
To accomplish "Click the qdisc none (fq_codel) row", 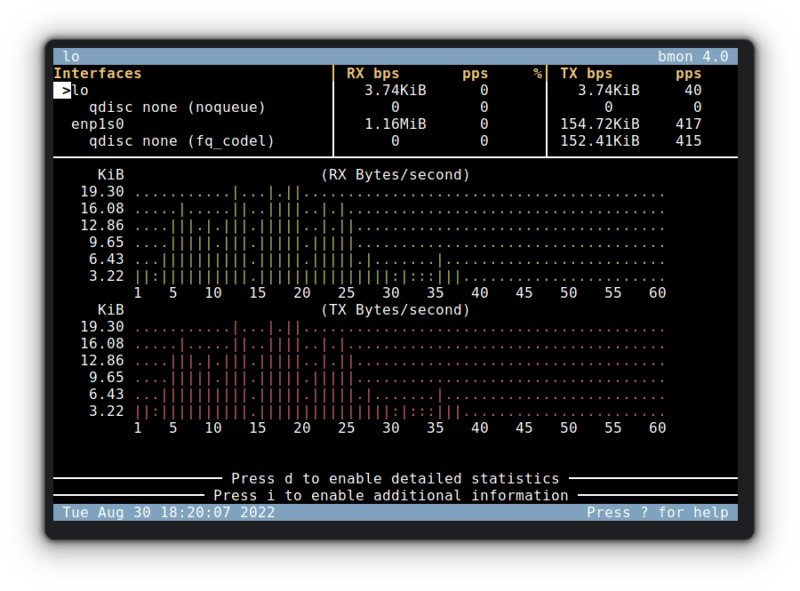I will [x=181, y=141].
